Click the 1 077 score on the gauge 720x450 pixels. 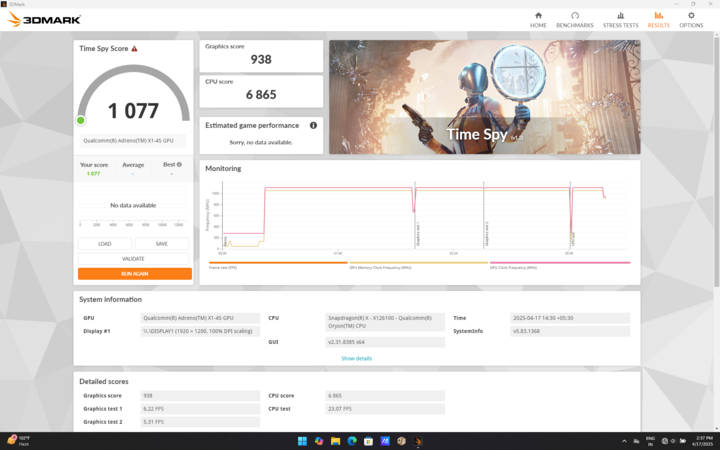[133, 111]
